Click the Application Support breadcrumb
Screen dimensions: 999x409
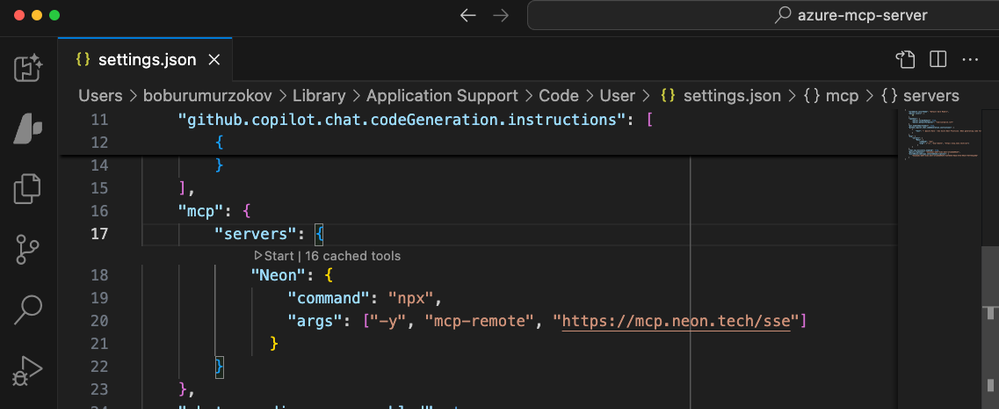[x=442, y=96]
